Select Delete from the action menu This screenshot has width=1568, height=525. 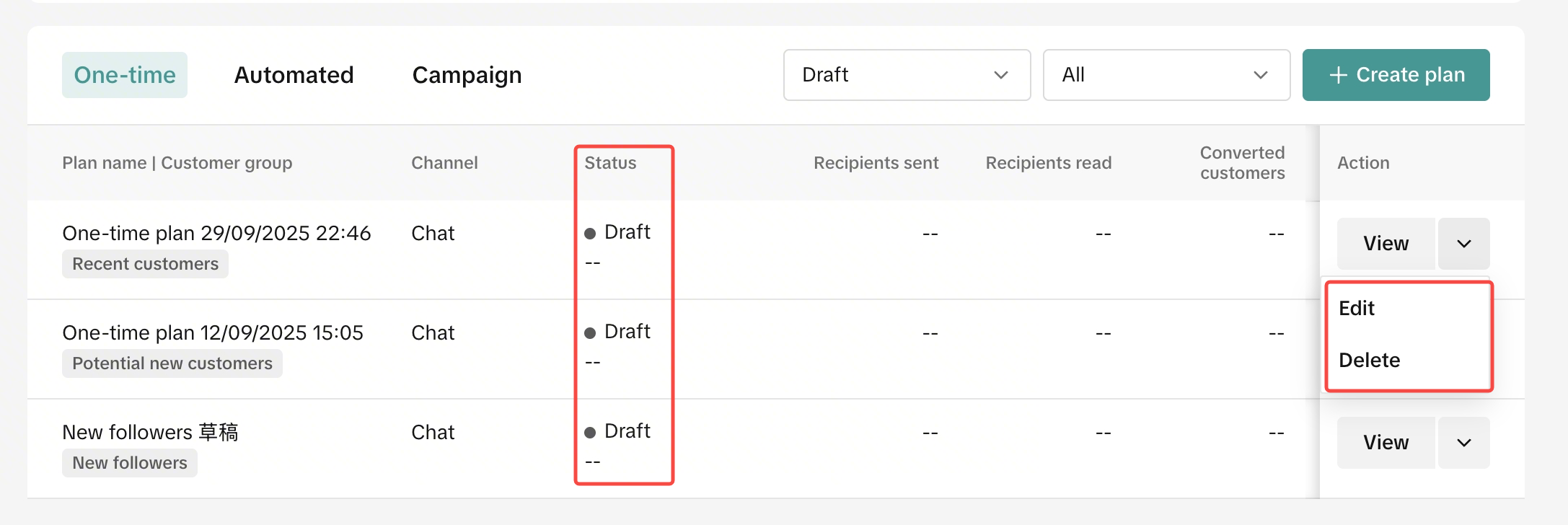click(x=1369, y=361)
